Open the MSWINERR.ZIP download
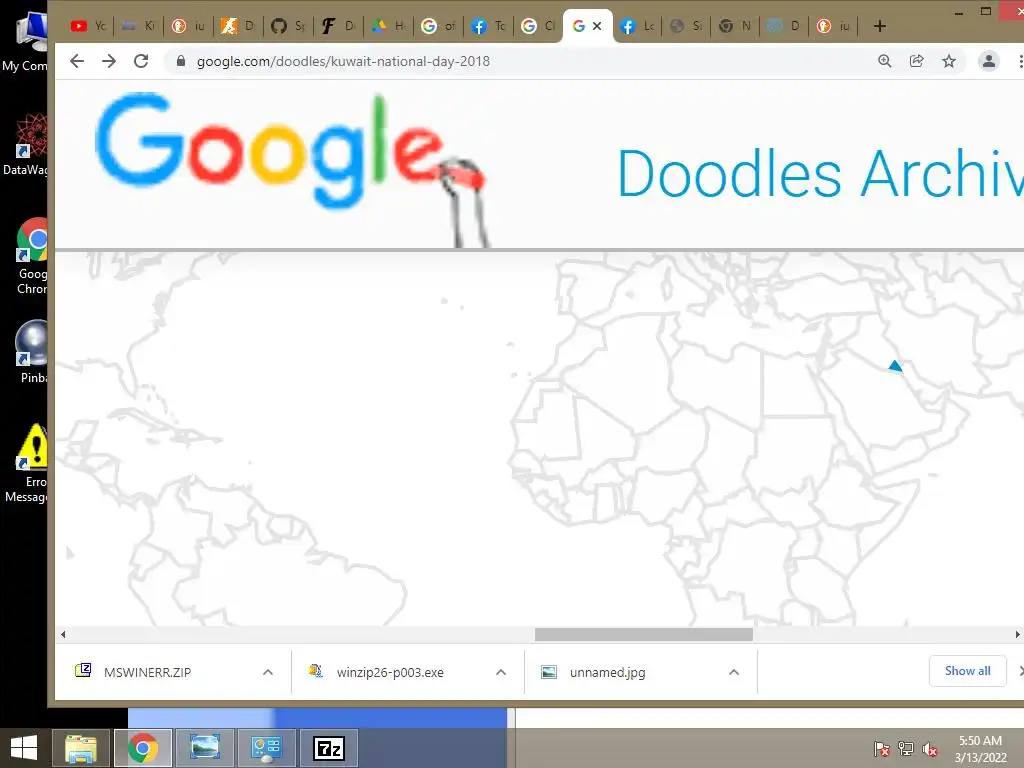This screenshot has width=1024, height=768. click(147, 672)
